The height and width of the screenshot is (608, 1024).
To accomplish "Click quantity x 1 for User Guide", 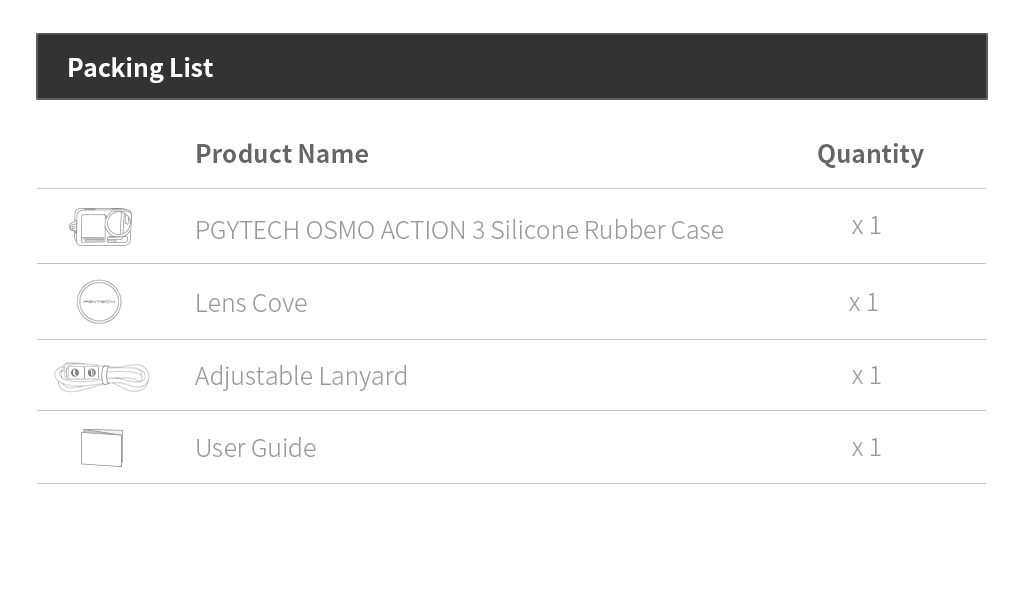I will [866, 447].
